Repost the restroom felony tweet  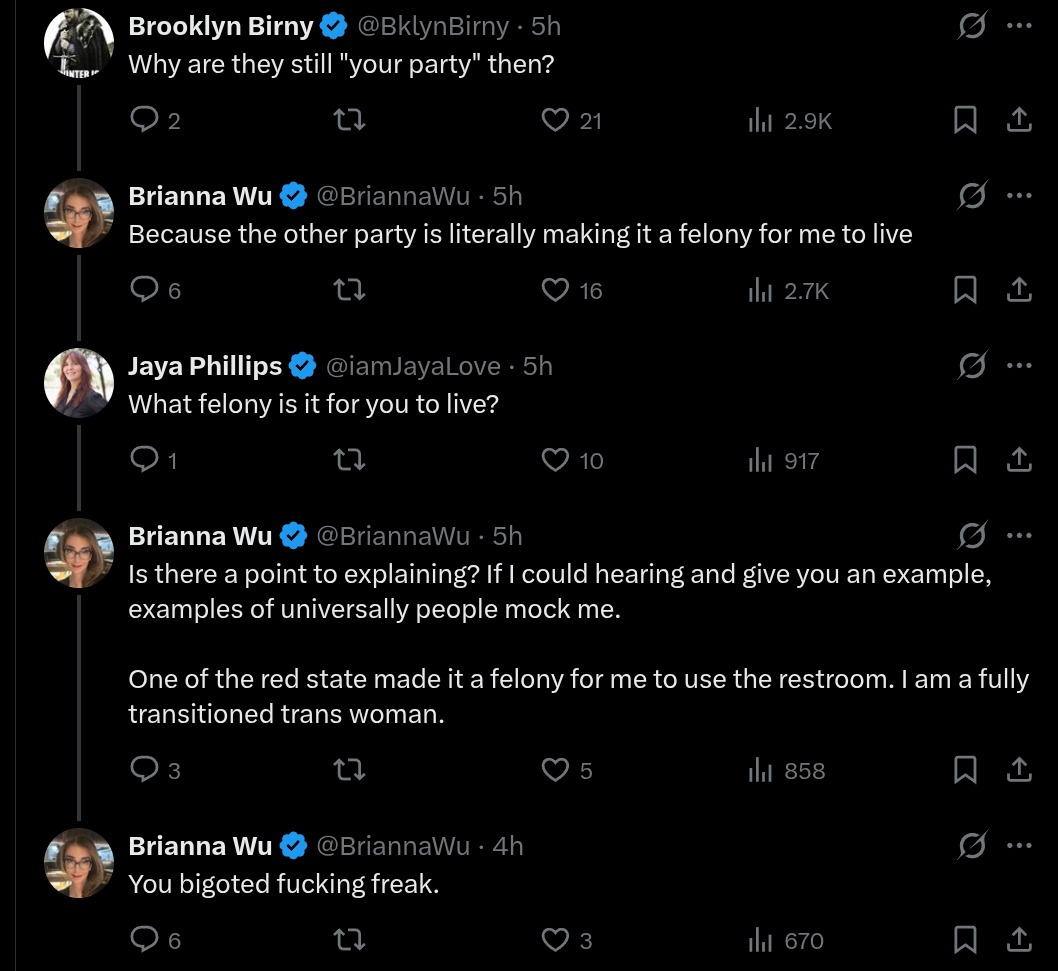pyautogui.click(x=348, y=771)
